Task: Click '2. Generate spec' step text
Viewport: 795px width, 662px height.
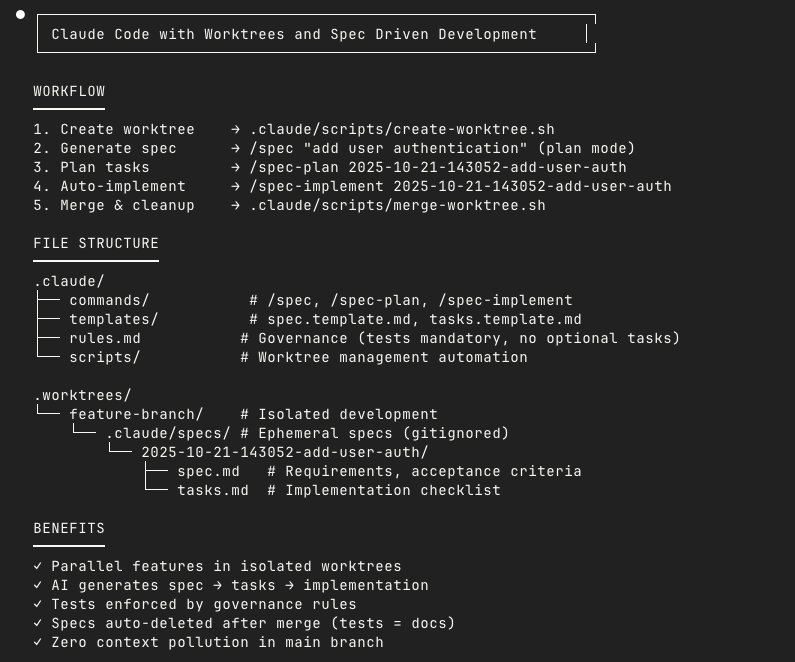Action: 104,149
